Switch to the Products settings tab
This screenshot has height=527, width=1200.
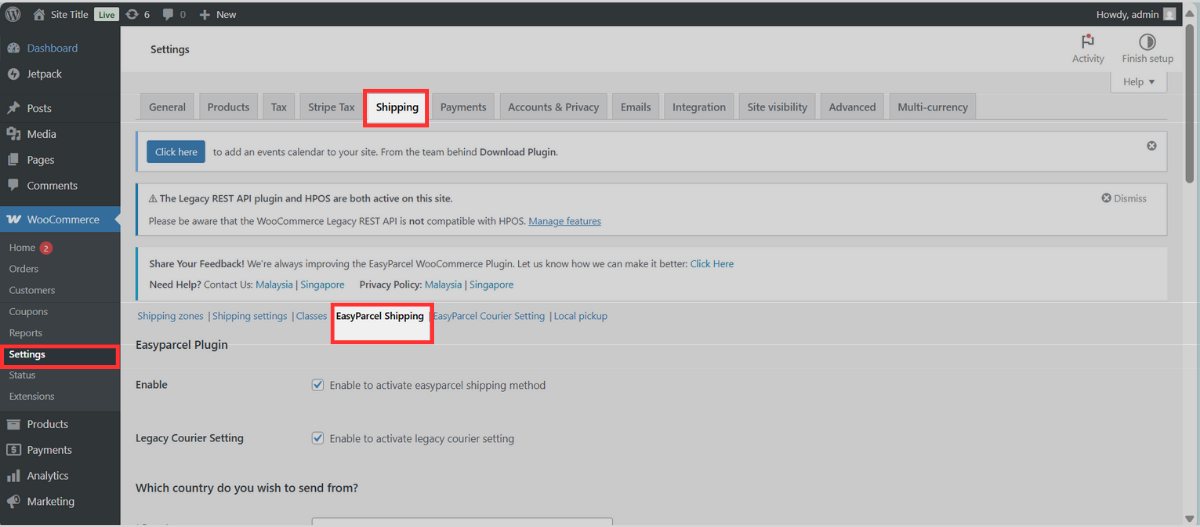228,107
